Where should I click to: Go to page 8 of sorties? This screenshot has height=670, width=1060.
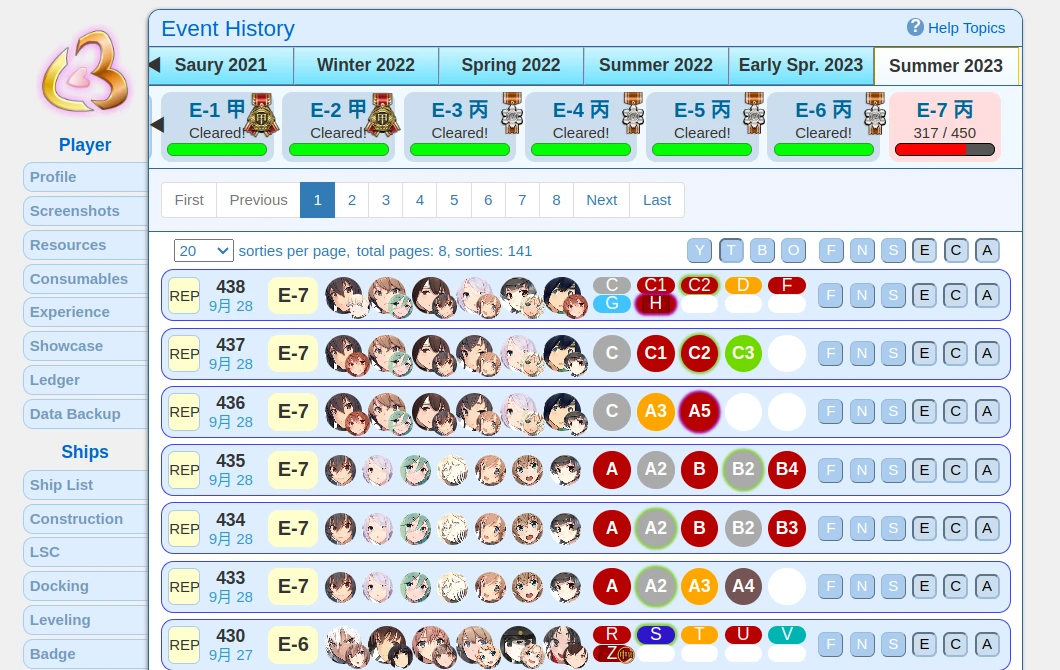pos(556,200)
